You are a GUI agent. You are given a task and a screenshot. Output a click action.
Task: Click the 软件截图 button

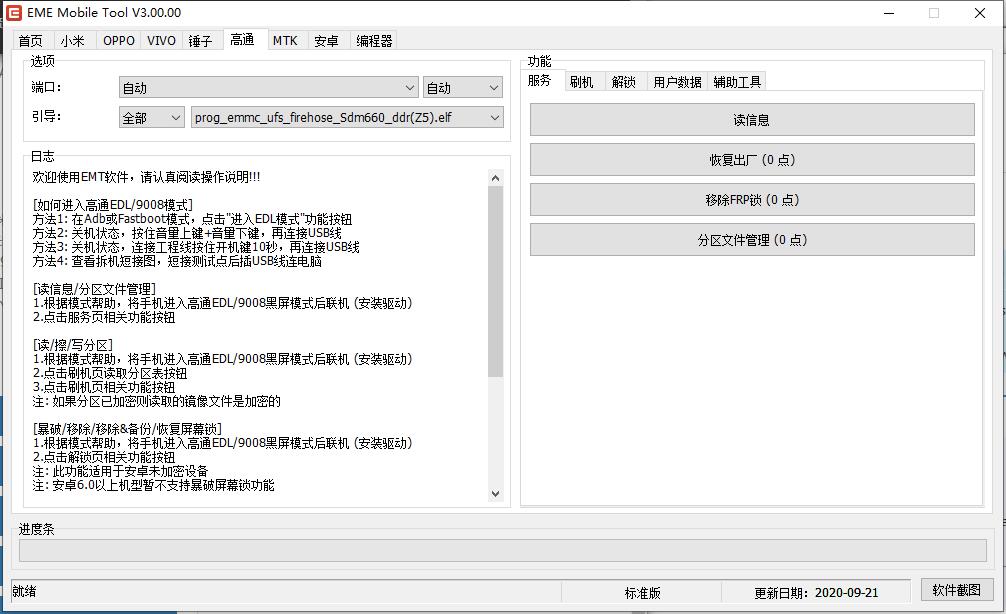(957, 590)
